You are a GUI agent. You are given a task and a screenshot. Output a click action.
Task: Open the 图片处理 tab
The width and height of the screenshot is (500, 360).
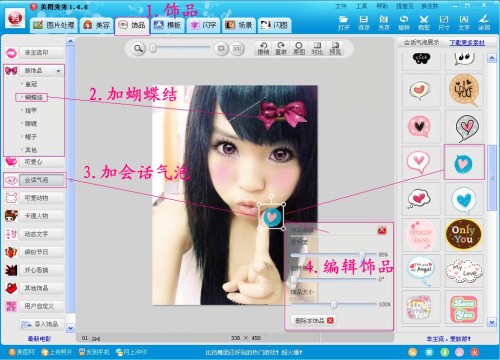pos(54,25)
